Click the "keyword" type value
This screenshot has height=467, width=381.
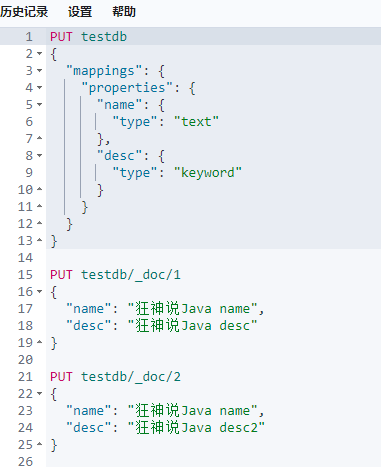tap(208, 173)
